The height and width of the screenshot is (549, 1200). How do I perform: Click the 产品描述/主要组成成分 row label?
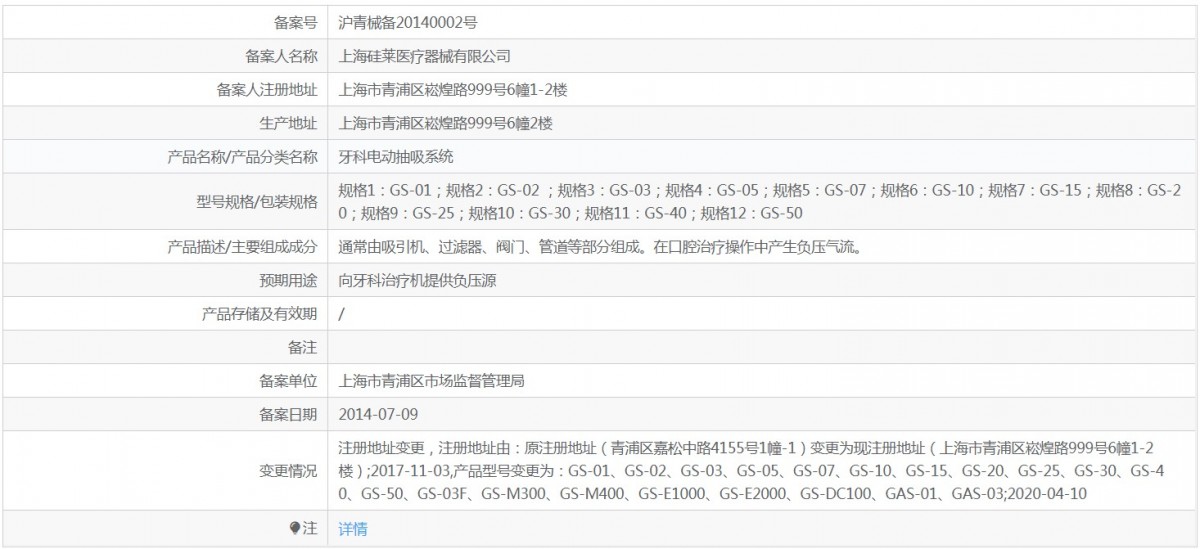[x=243, y=246]
